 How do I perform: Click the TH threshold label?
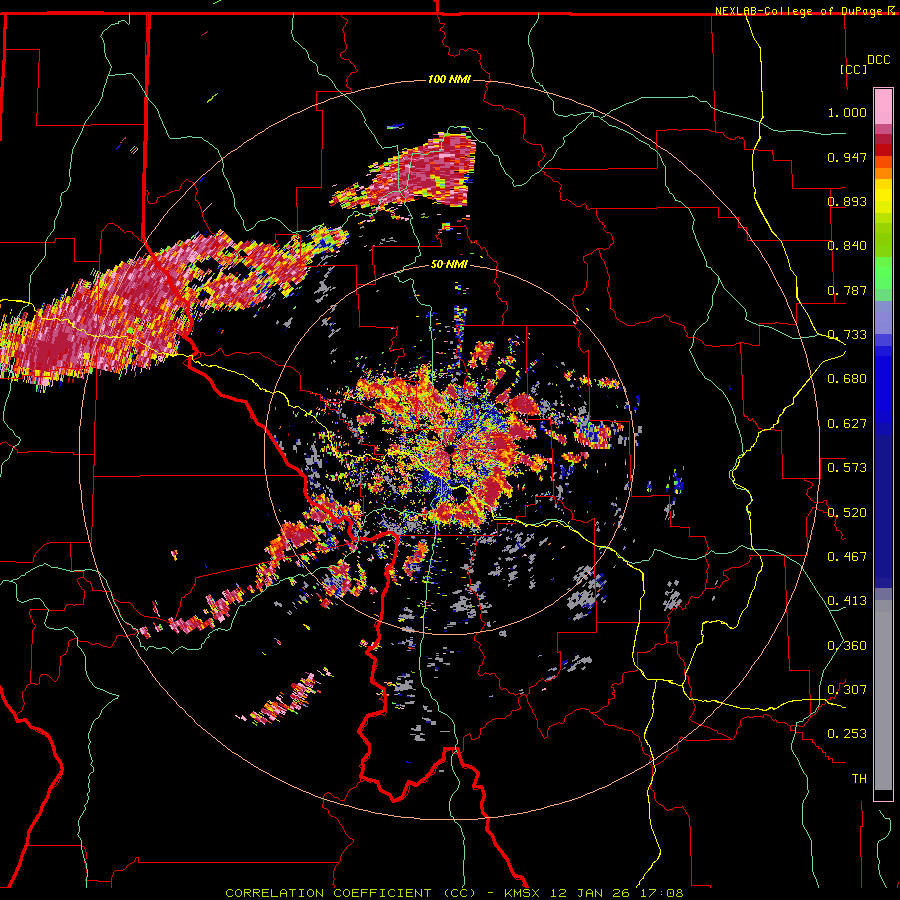[x=859, y=779]
